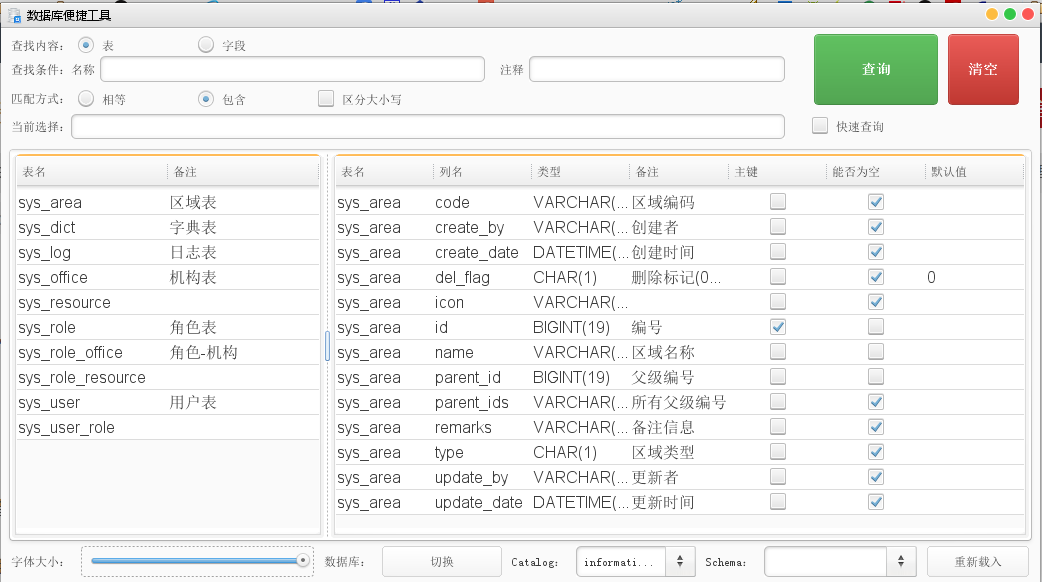Click the 重新载入 button
The width and height of the screenshot is (1042, 582).
pyautogui.click(x=978, y=562)
